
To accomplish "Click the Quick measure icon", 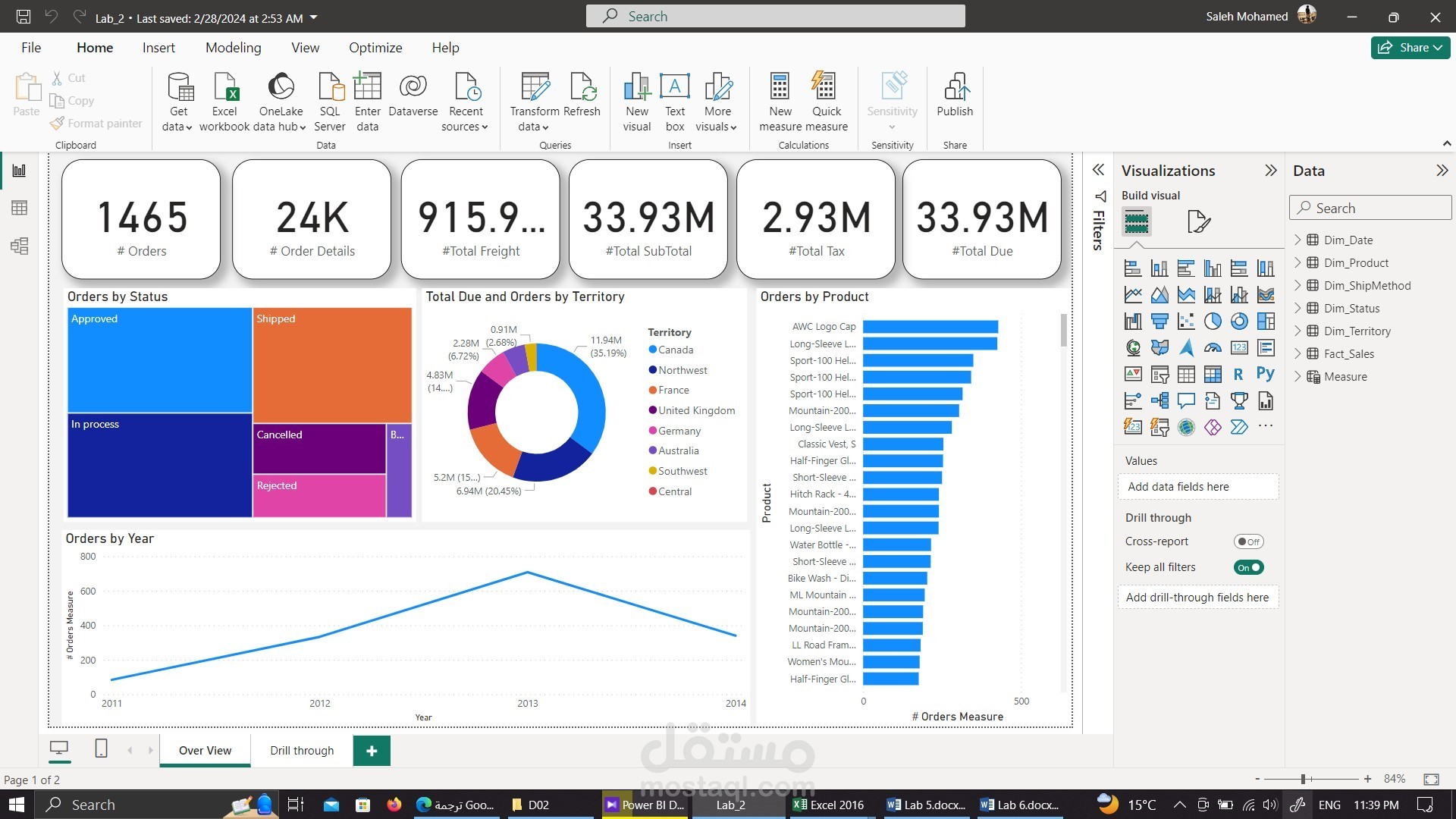I will pyautogui.click(x=825, y=88).
